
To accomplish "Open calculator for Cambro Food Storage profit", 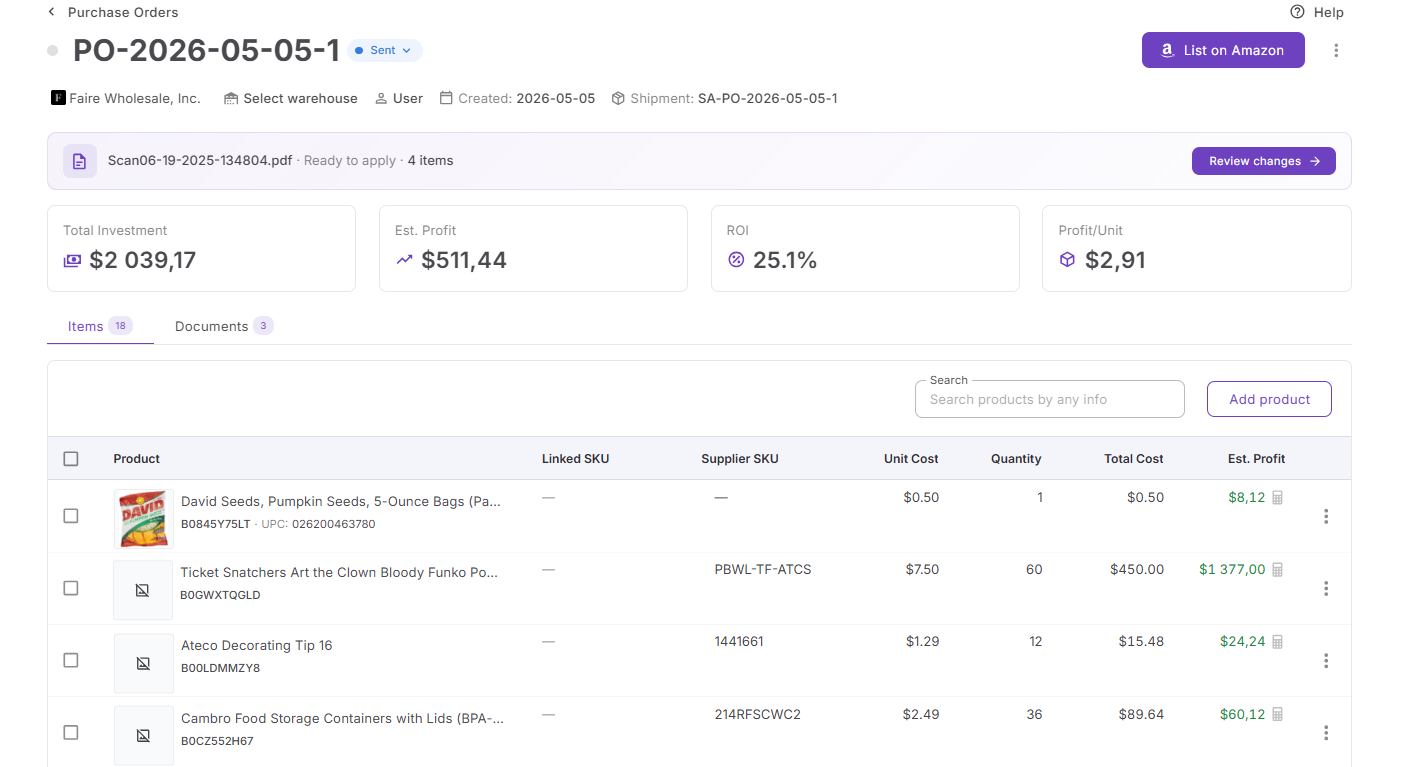I will 1277,714.
